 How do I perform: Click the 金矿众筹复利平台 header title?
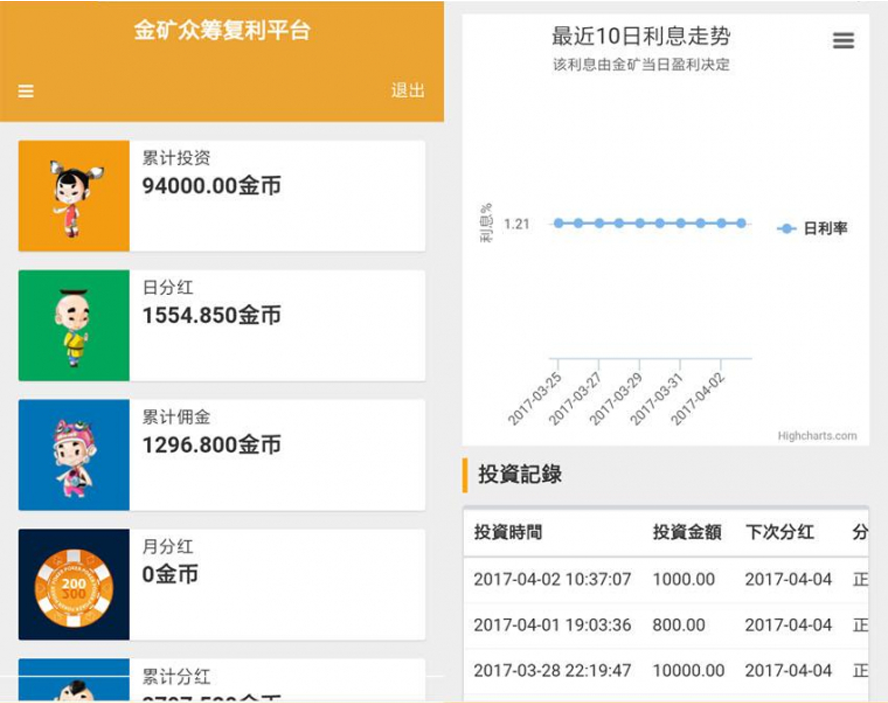point(222,30)
